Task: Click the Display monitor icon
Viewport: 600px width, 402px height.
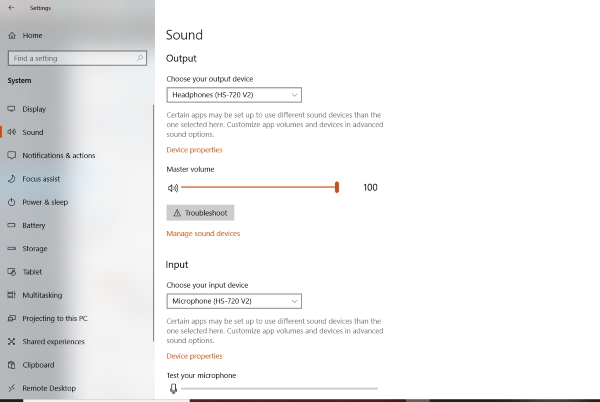Action: [x=11, y=109]
